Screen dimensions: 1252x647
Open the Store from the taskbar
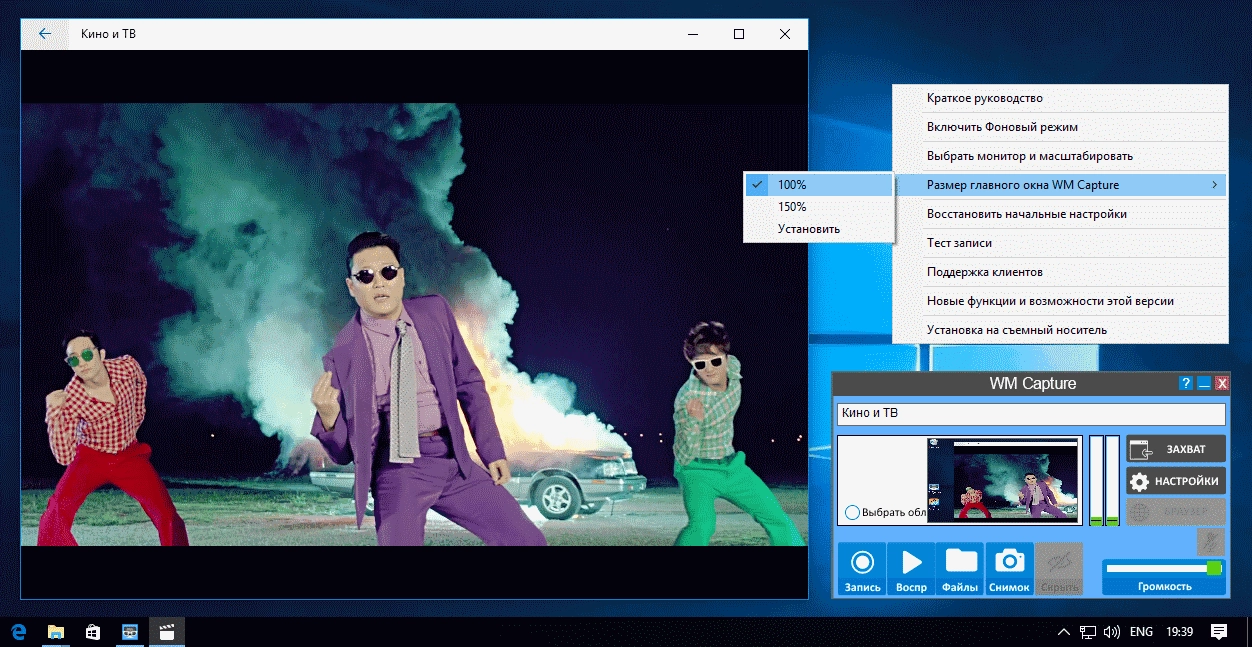93,631
